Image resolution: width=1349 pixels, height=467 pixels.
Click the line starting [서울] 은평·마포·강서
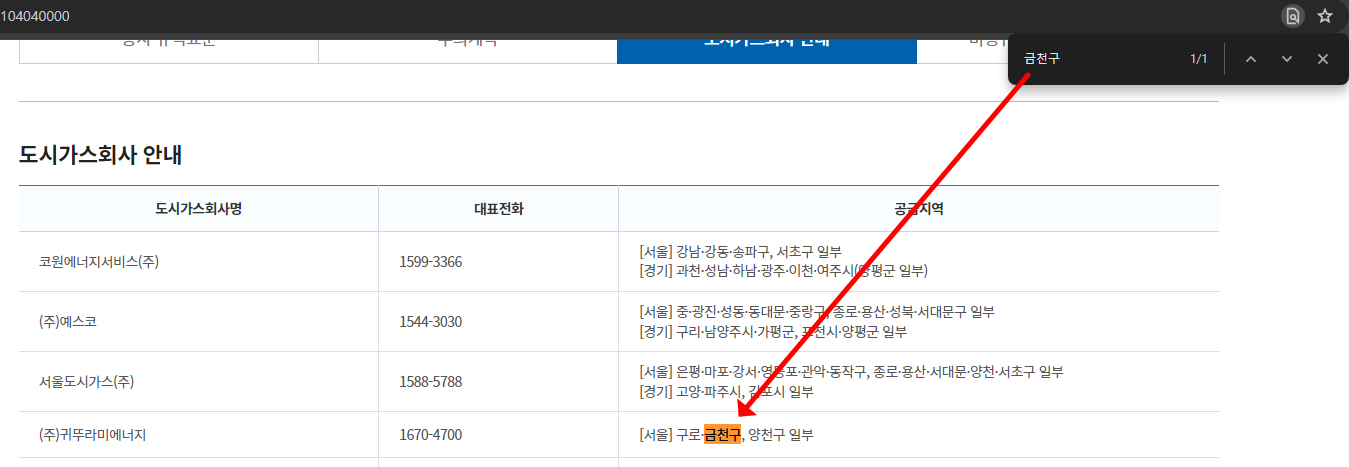tap(851, 371)
